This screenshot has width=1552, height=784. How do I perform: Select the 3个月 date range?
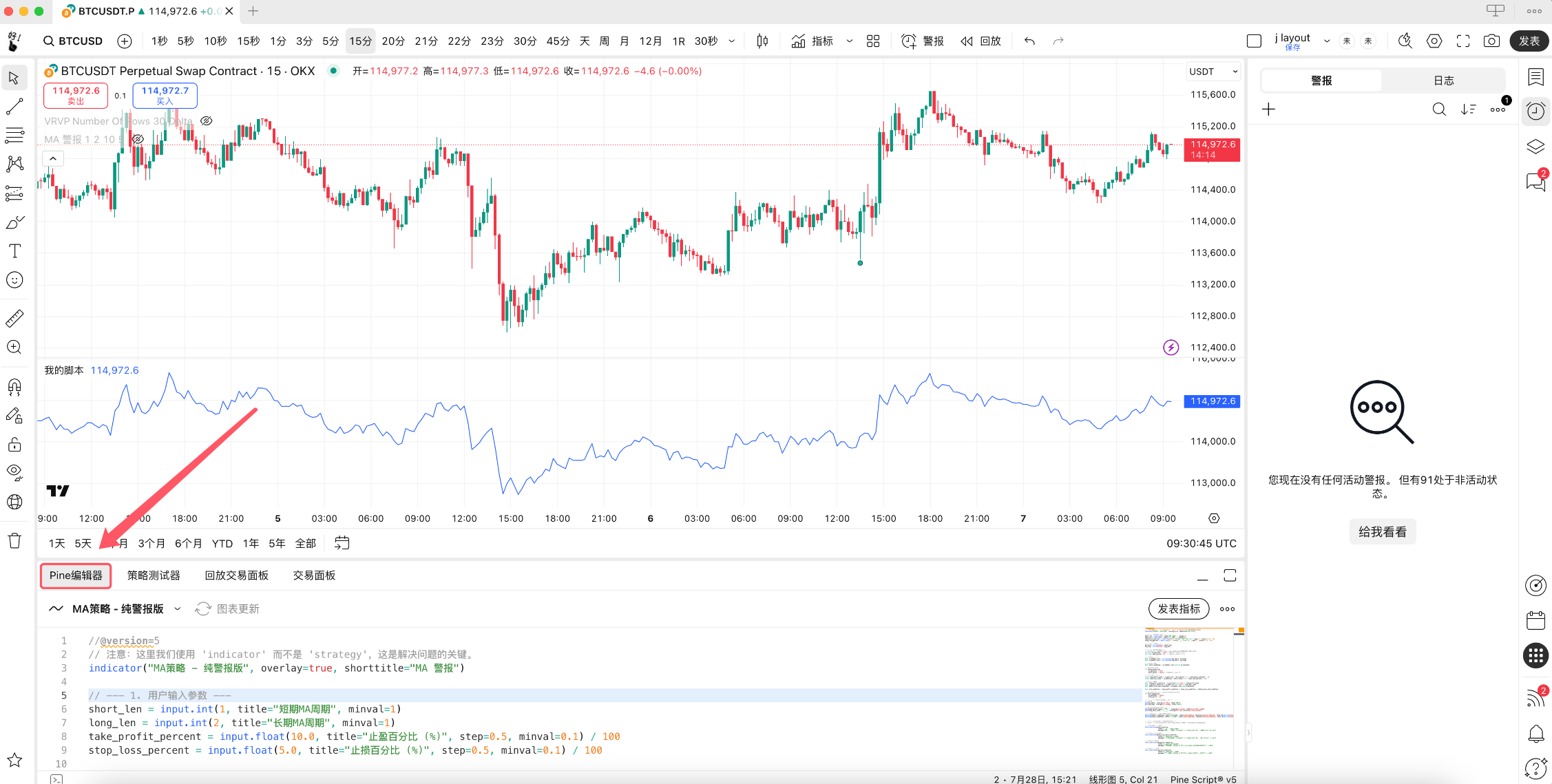click(151, 544)
